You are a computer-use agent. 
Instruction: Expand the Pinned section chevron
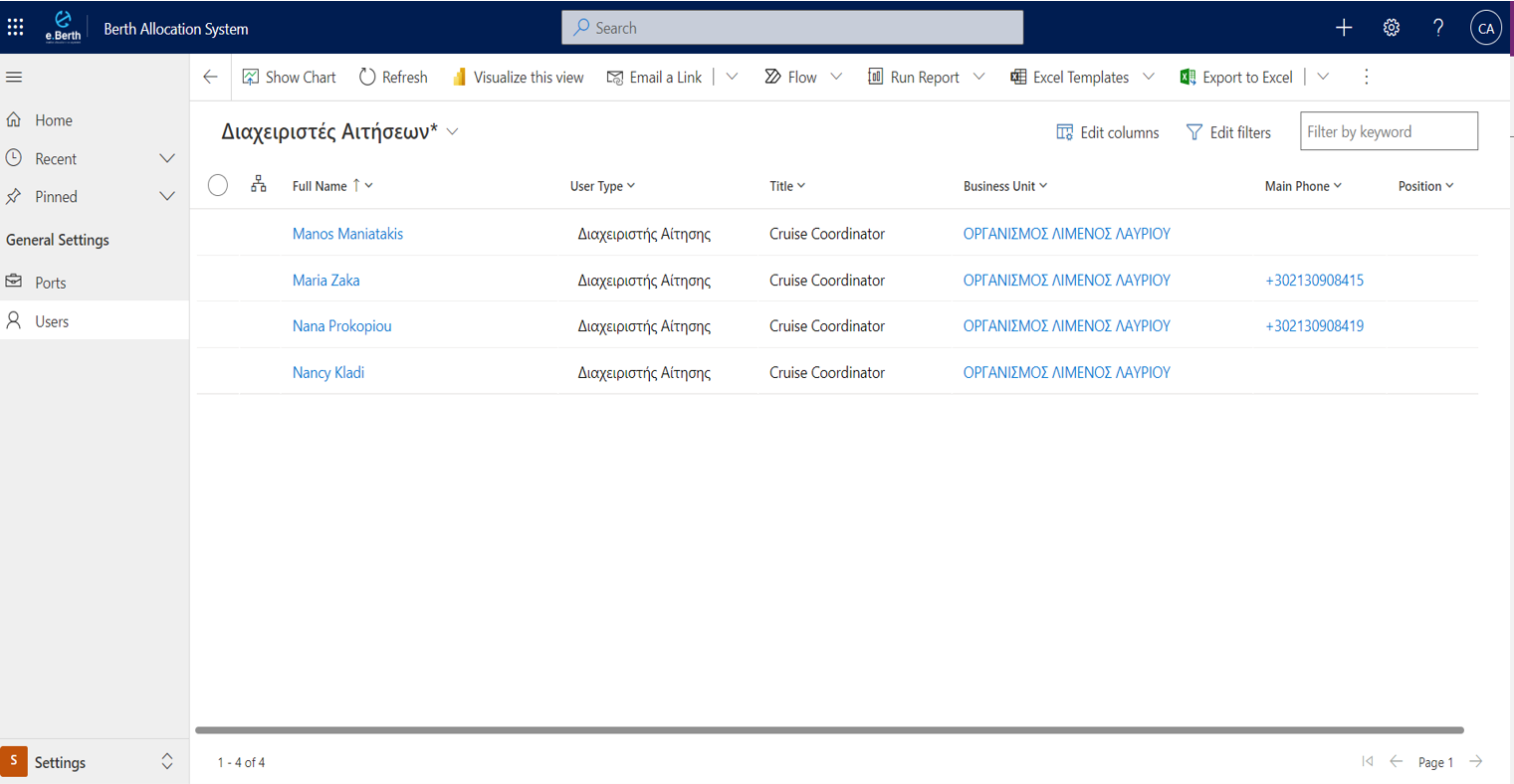coord(167,196)
